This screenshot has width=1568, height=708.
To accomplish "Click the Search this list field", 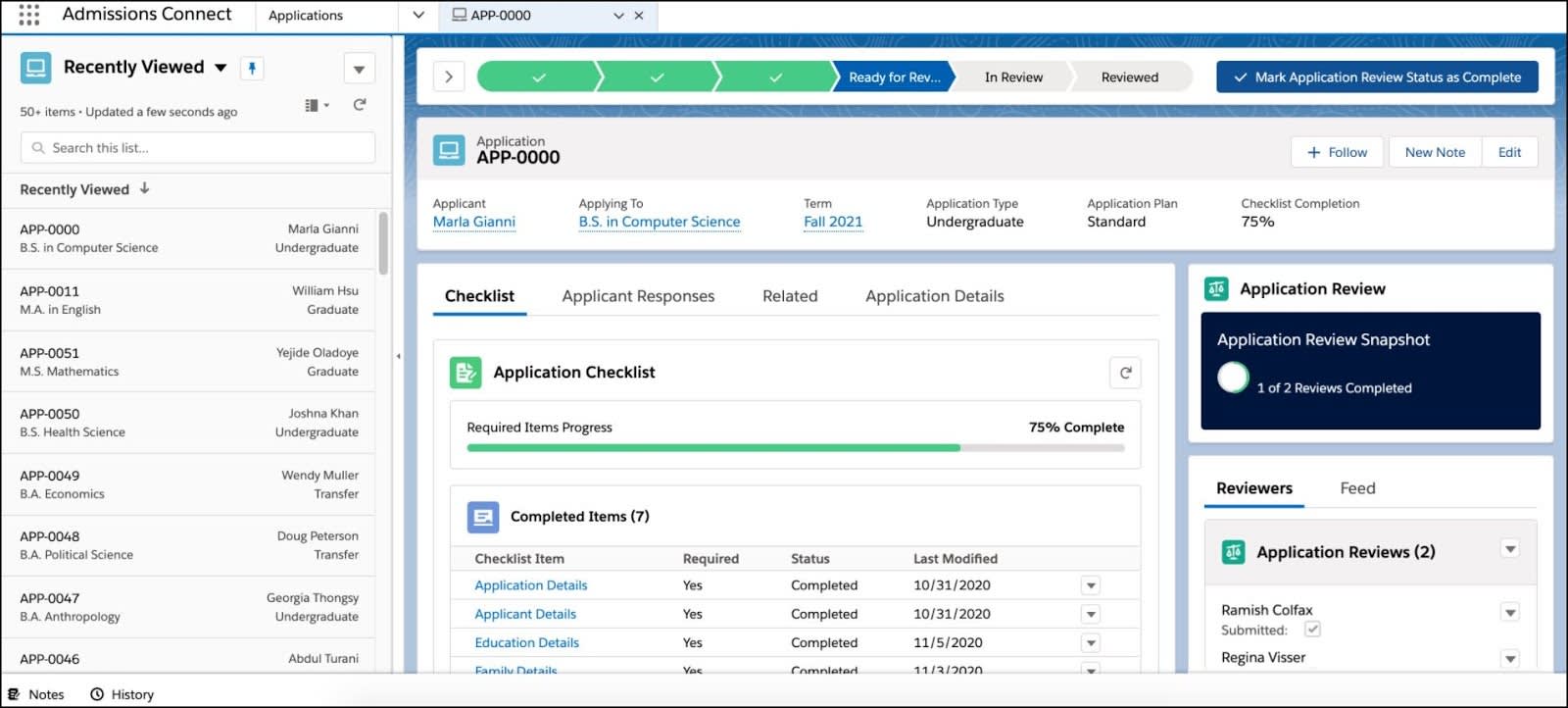I will click(197, 148).
